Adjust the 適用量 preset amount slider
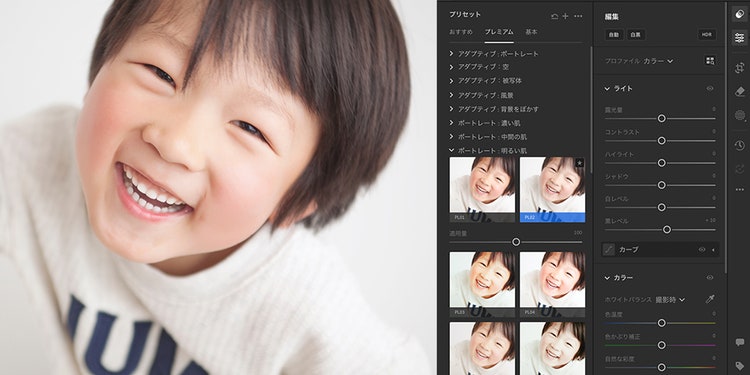750x375 pixels. tap(516, 242)
